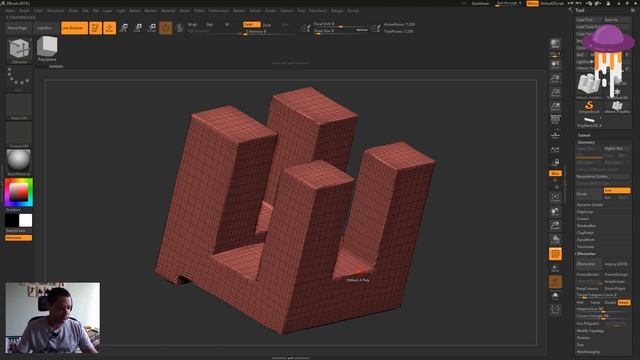
Task: Open the Dots stroke selector
Action: point(19,78)
